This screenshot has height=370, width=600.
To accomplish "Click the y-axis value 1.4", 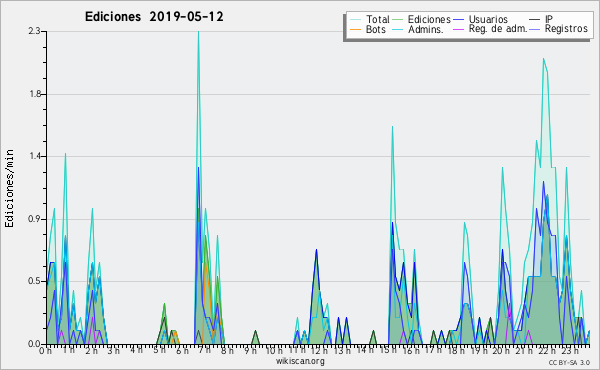I will [35, 156].
